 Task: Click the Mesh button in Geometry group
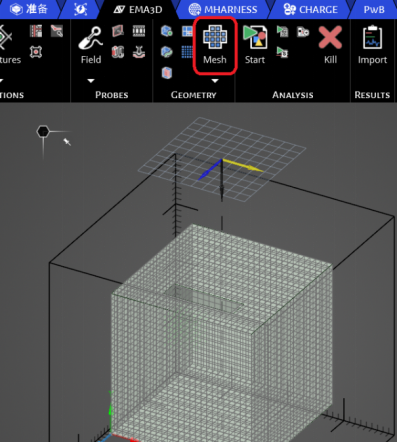(x=215, y=45)
